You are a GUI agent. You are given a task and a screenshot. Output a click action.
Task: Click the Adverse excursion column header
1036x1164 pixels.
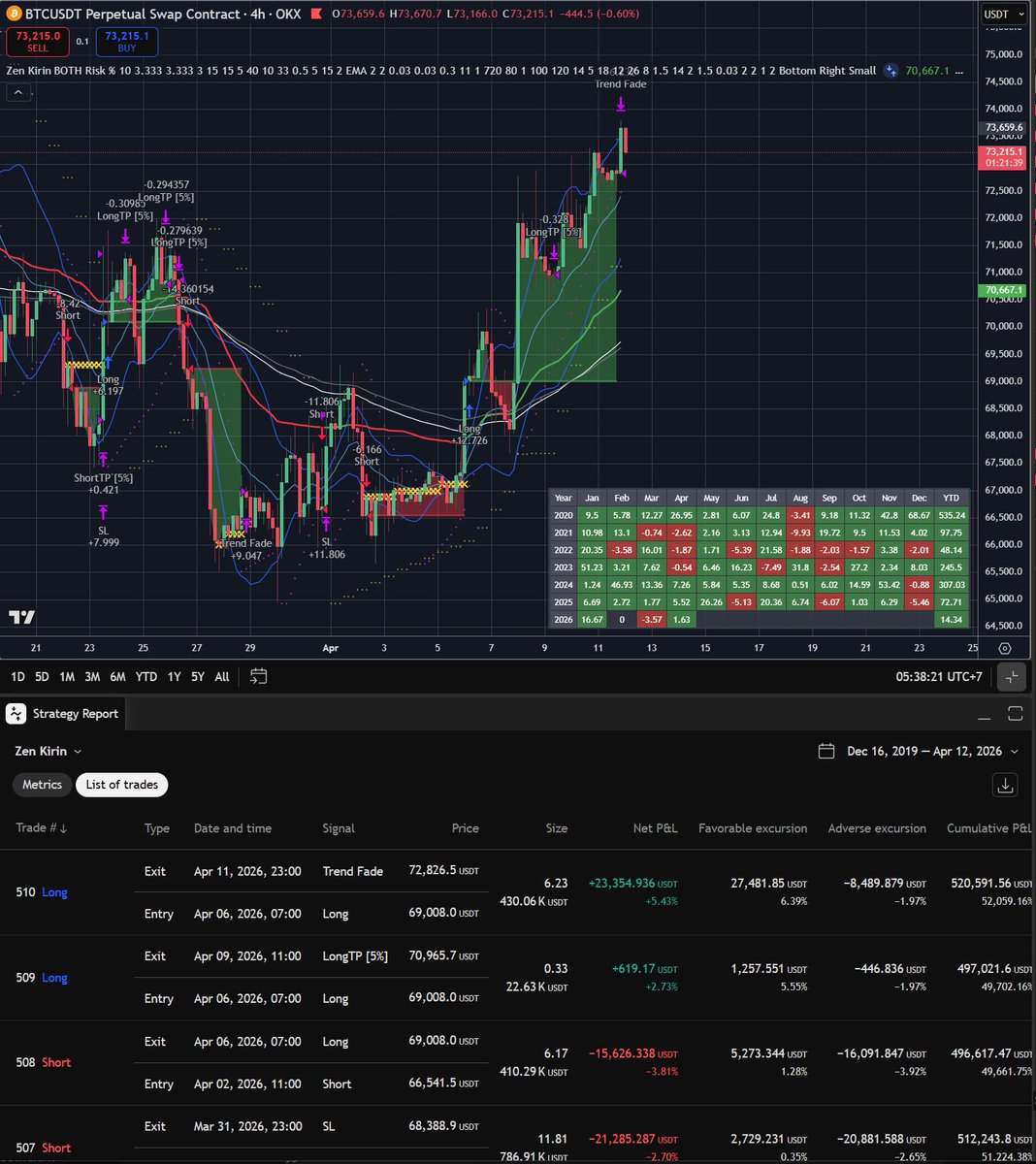point(877,828)
